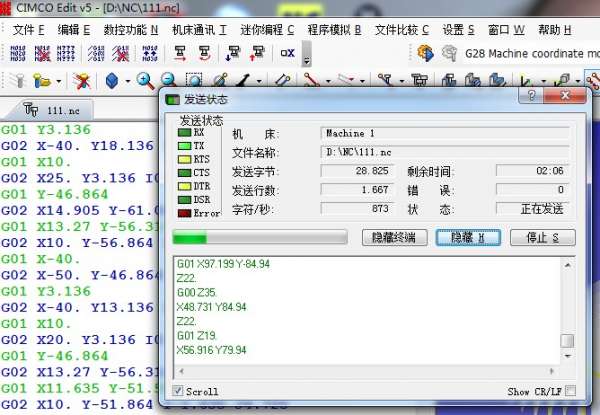Screen dimensions: 600x415
Task: Stop sending with the 停止 S button
Action: point(543,238)
